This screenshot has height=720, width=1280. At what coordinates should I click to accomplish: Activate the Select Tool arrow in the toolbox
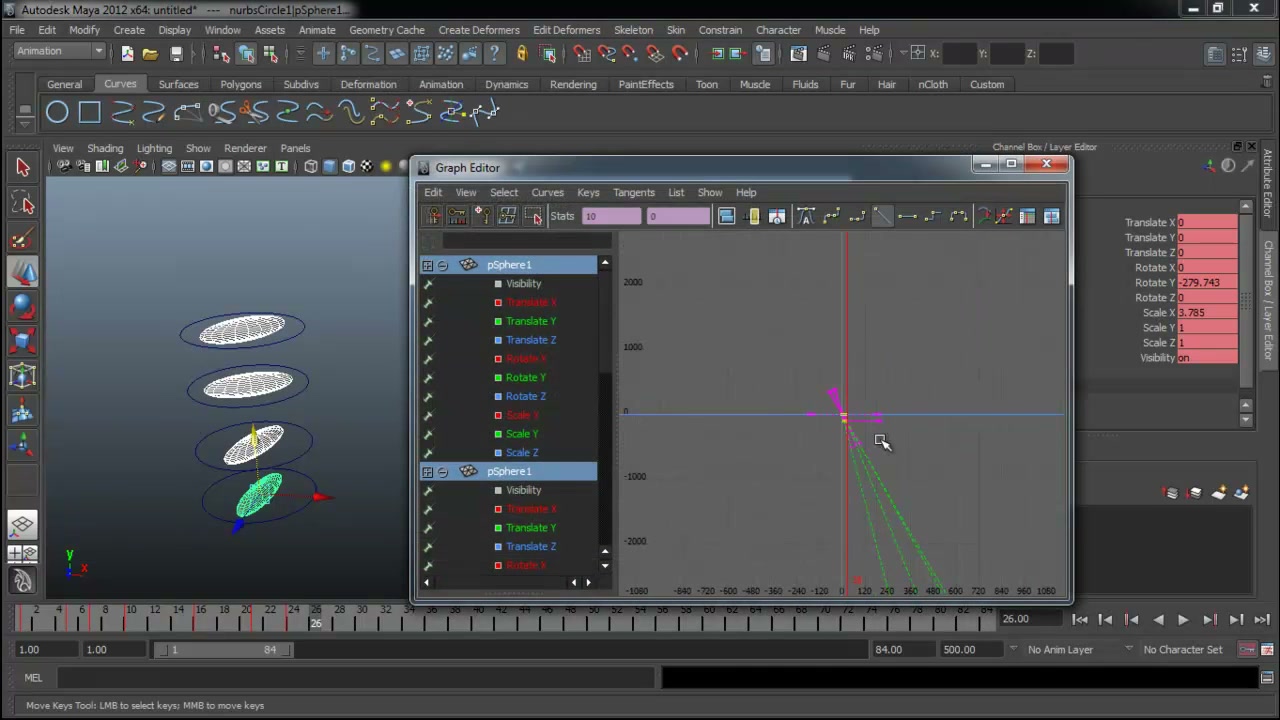23,167
